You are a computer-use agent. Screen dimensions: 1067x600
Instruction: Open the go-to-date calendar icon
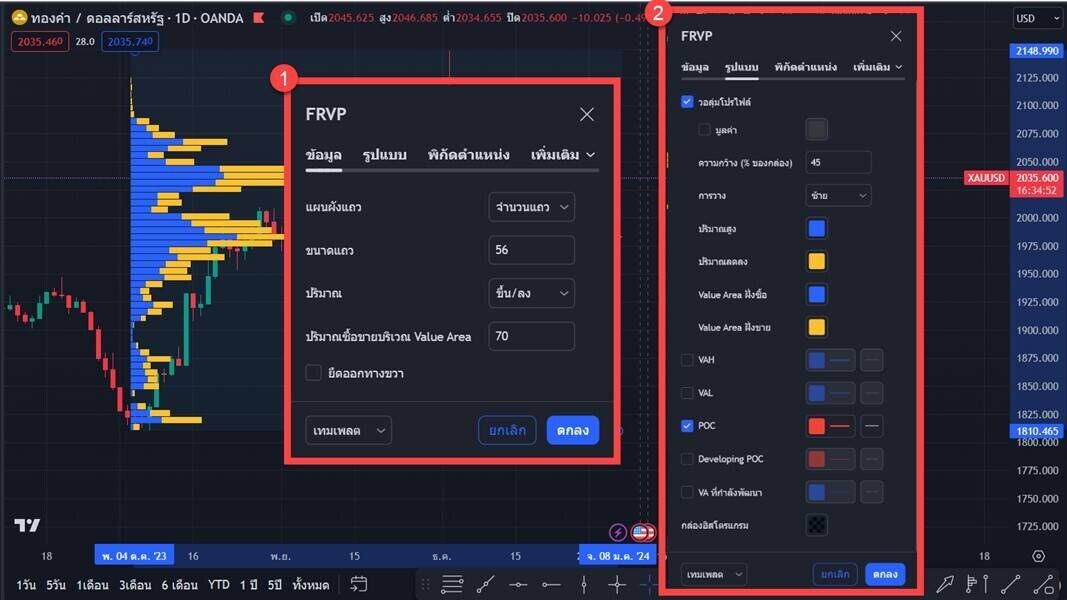tap(359, 584)
